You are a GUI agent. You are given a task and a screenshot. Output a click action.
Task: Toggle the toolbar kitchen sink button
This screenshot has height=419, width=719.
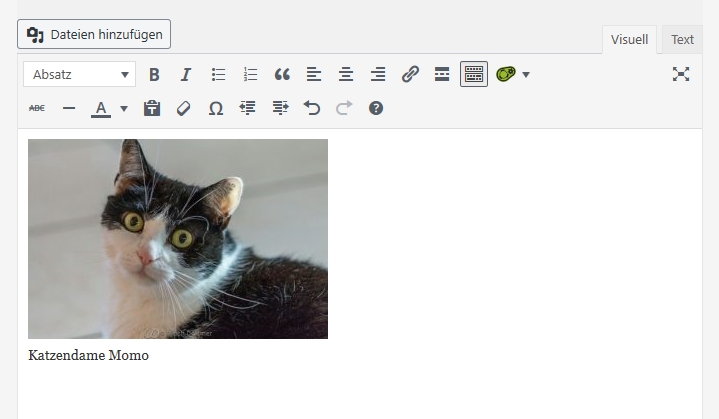pos(474,74)
